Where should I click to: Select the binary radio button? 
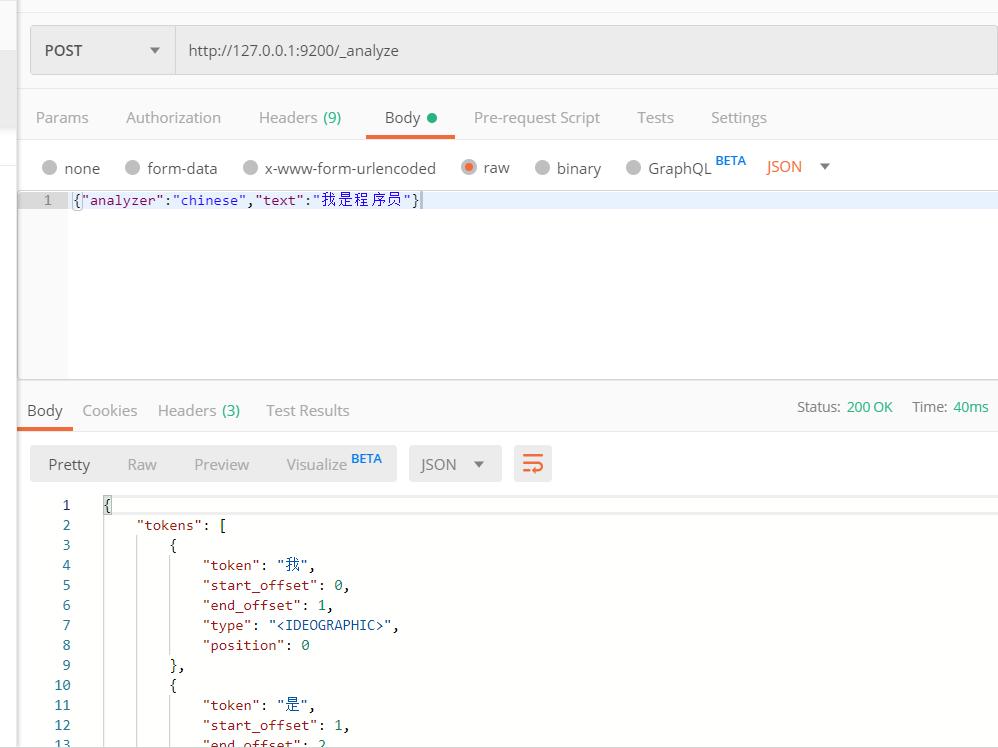(542, 167)
